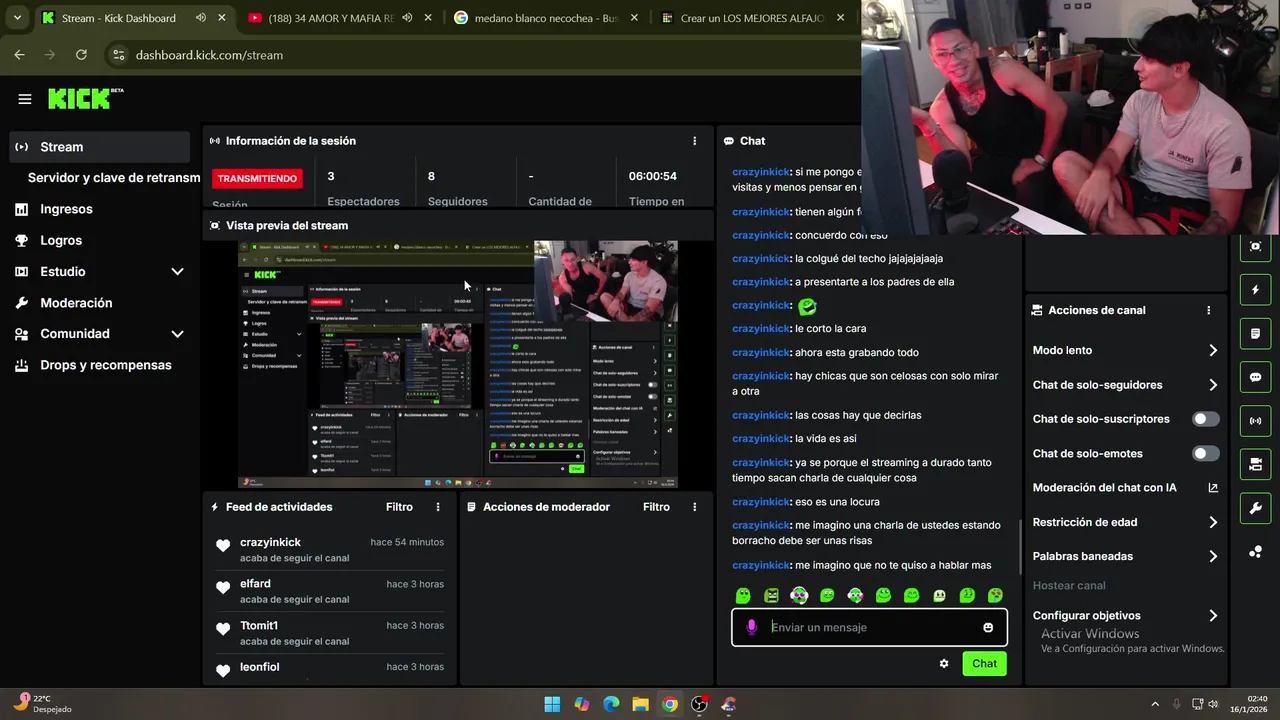Click crazyinkick in the activity feed
The width and height of the screenshot is (1280, 720).
[270, 542]
